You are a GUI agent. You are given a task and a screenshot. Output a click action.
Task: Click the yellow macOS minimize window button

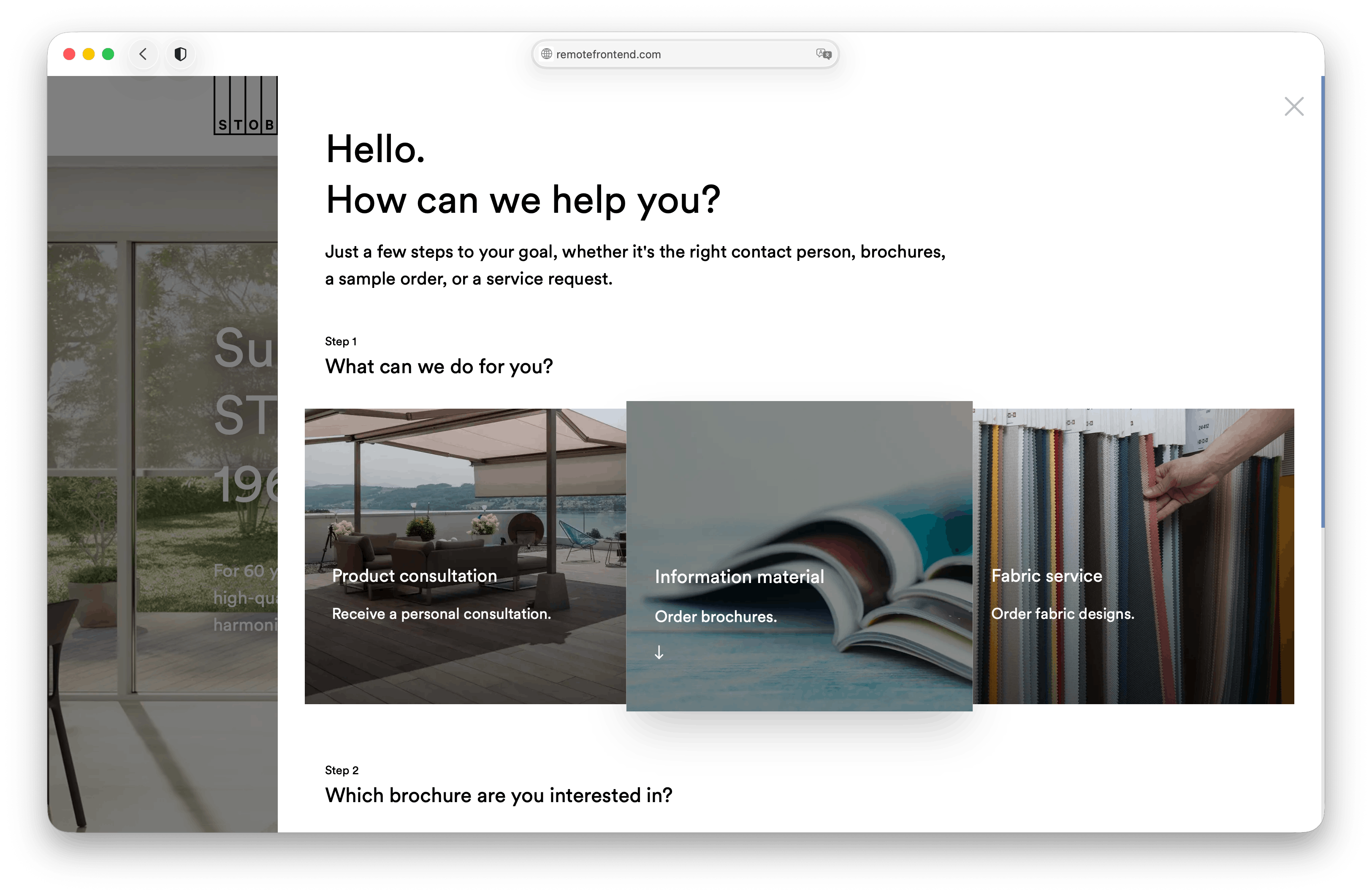(x=88, y=54)
